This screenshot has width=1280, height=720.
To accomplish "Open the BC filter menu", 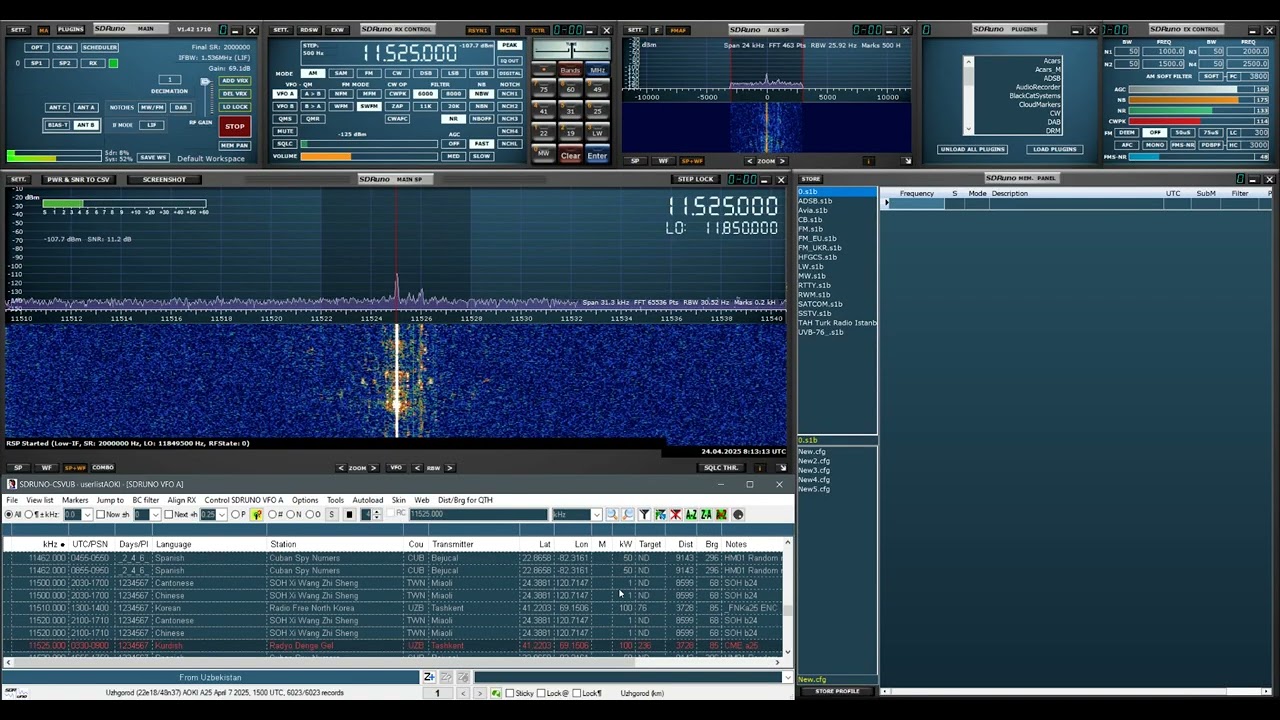I will pos(145,500).
